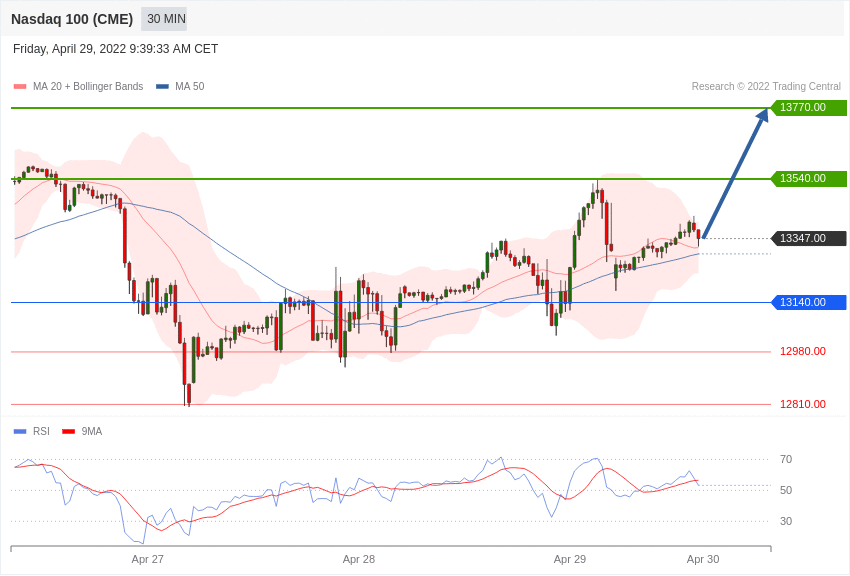Select the 13347.00 current price label
850x576 pixels.
click(808, 238)
